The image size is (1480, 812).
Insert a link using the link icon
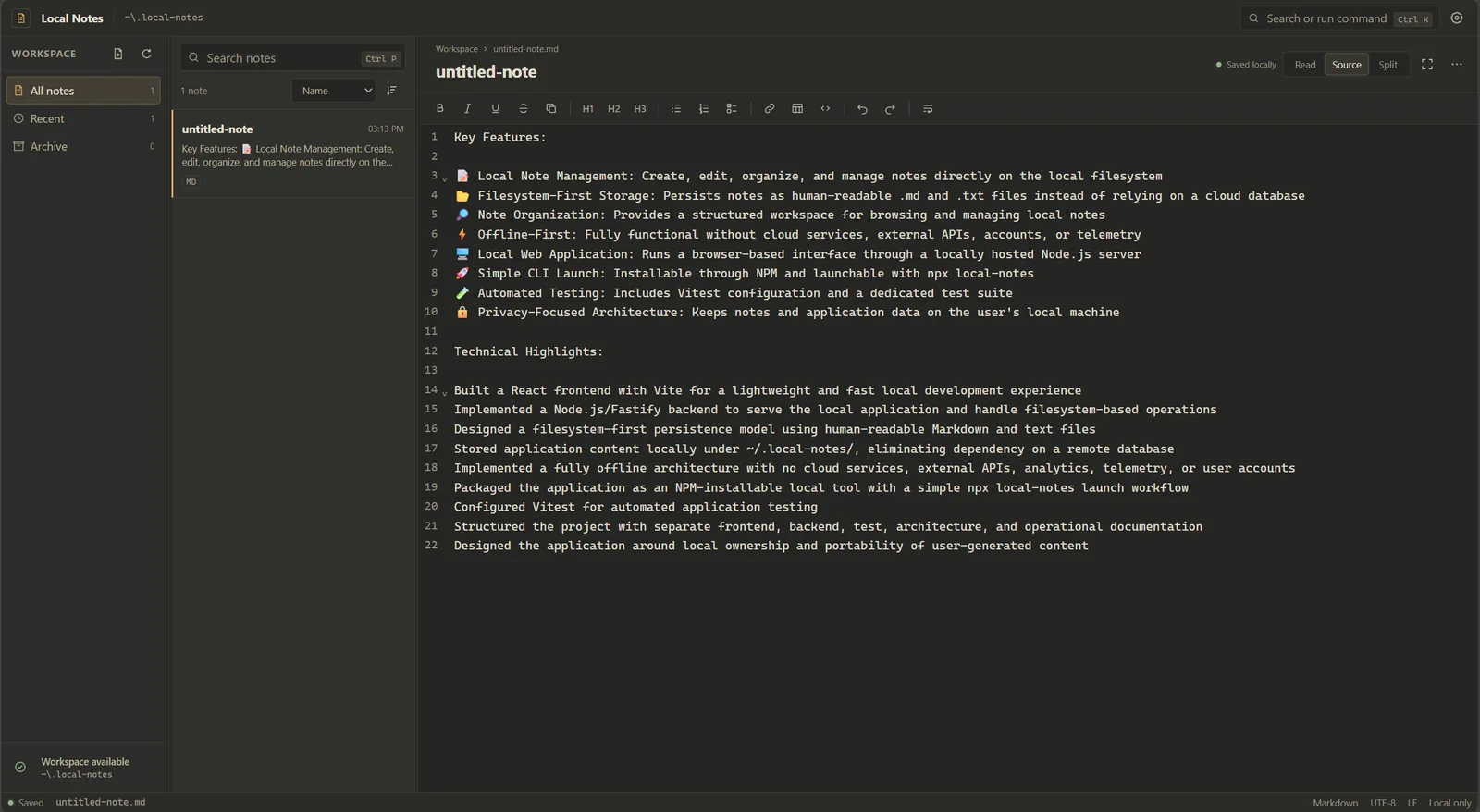pos(770,108)
